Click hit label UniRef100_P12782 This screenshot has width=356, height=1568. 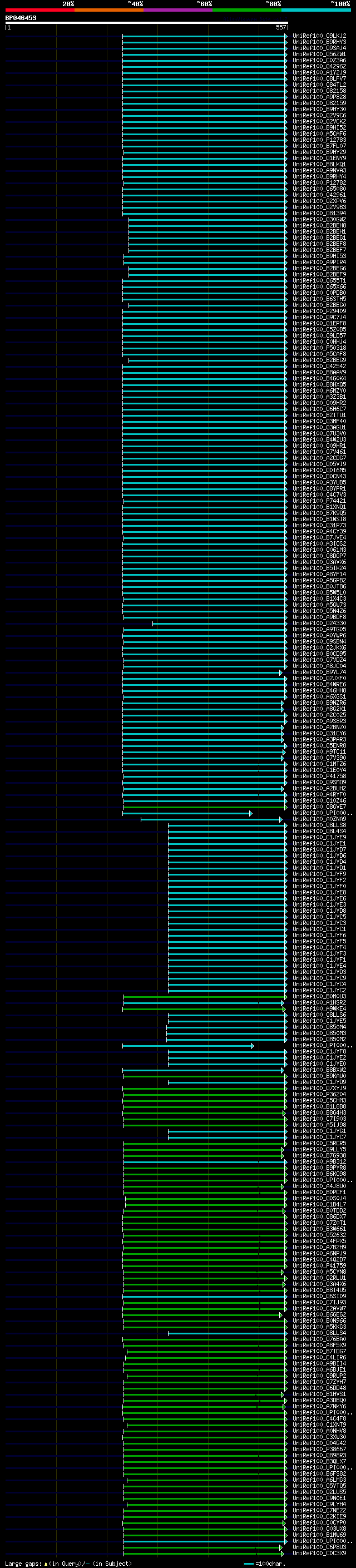[319, 182]
